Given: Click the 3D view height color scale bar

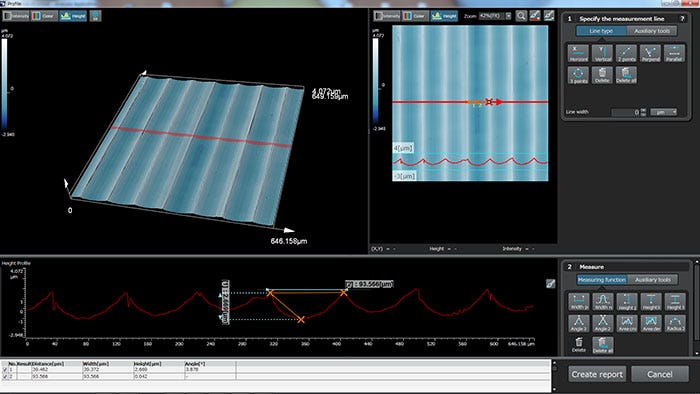Looking at the screenshot, I should [4, 84].
